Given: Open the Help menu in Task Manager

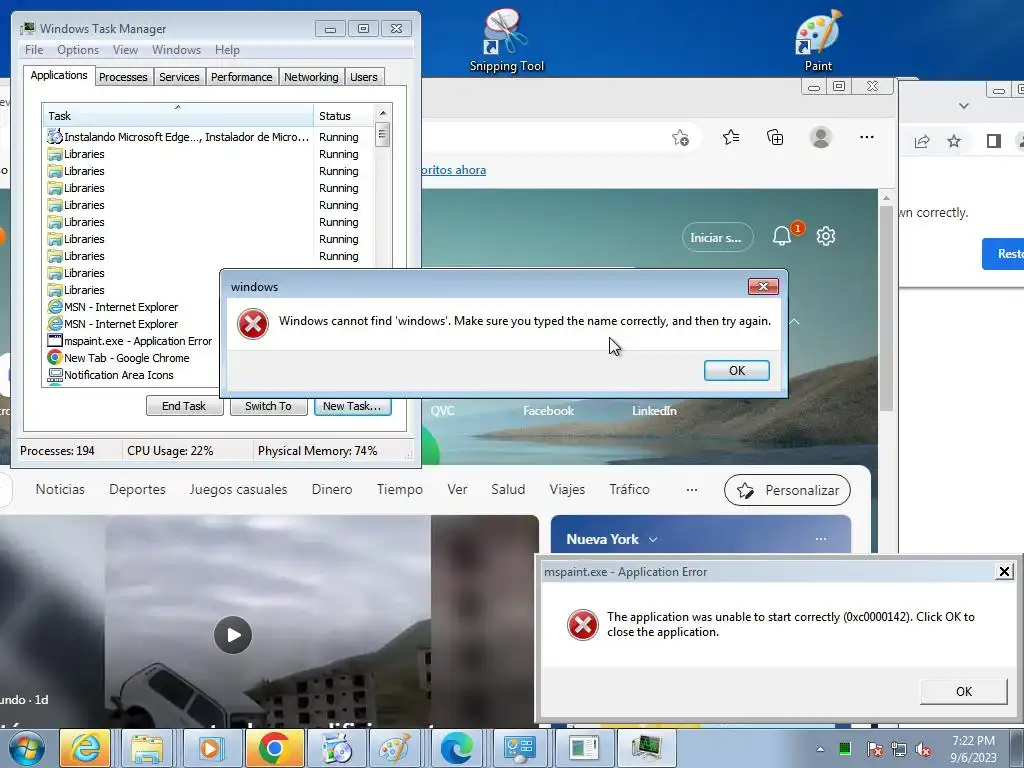Looking at the screenshot, I should [x=227, y=50].
